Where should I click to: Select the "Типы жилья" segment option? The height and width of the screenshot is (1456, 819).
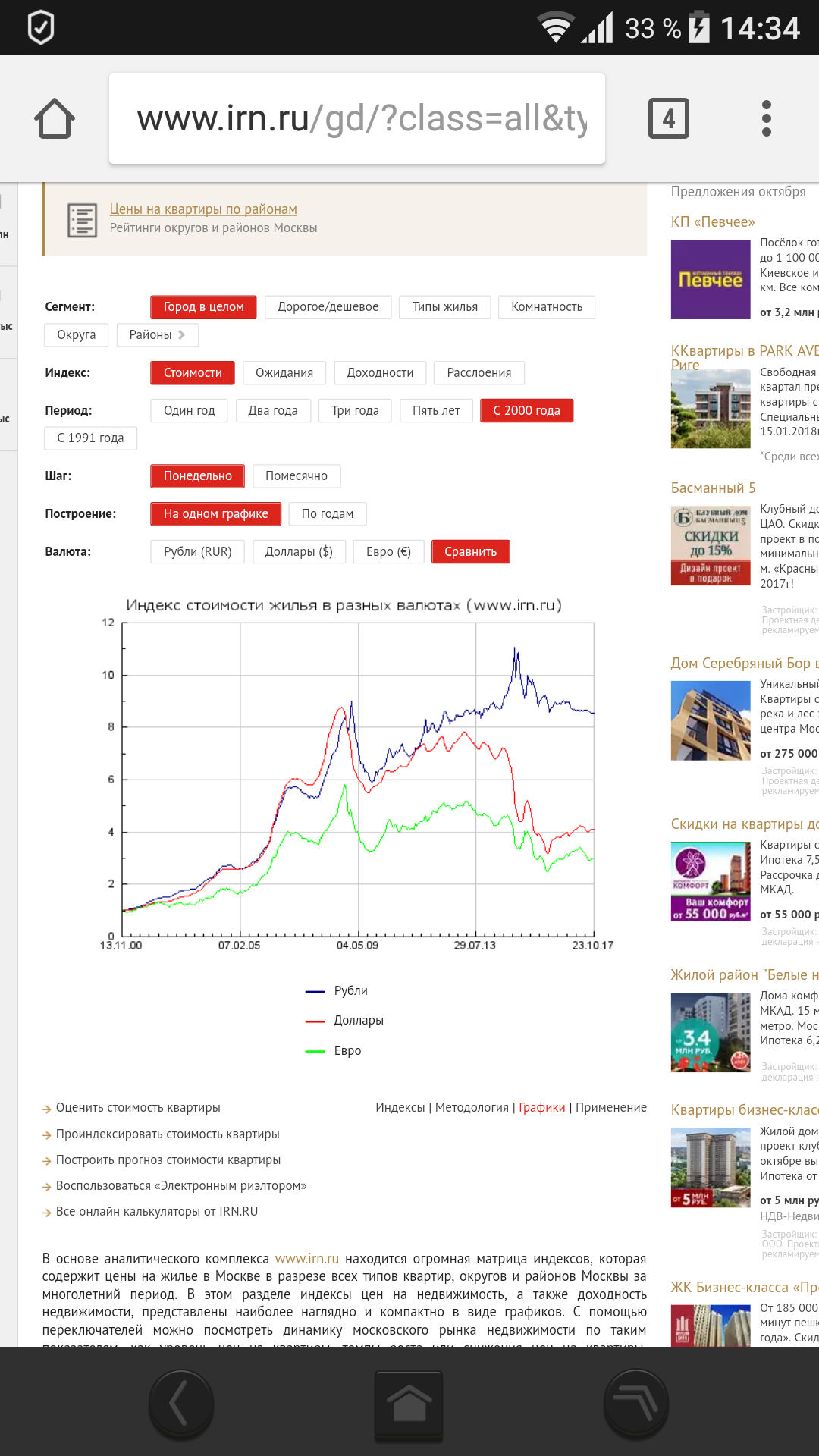444,306
